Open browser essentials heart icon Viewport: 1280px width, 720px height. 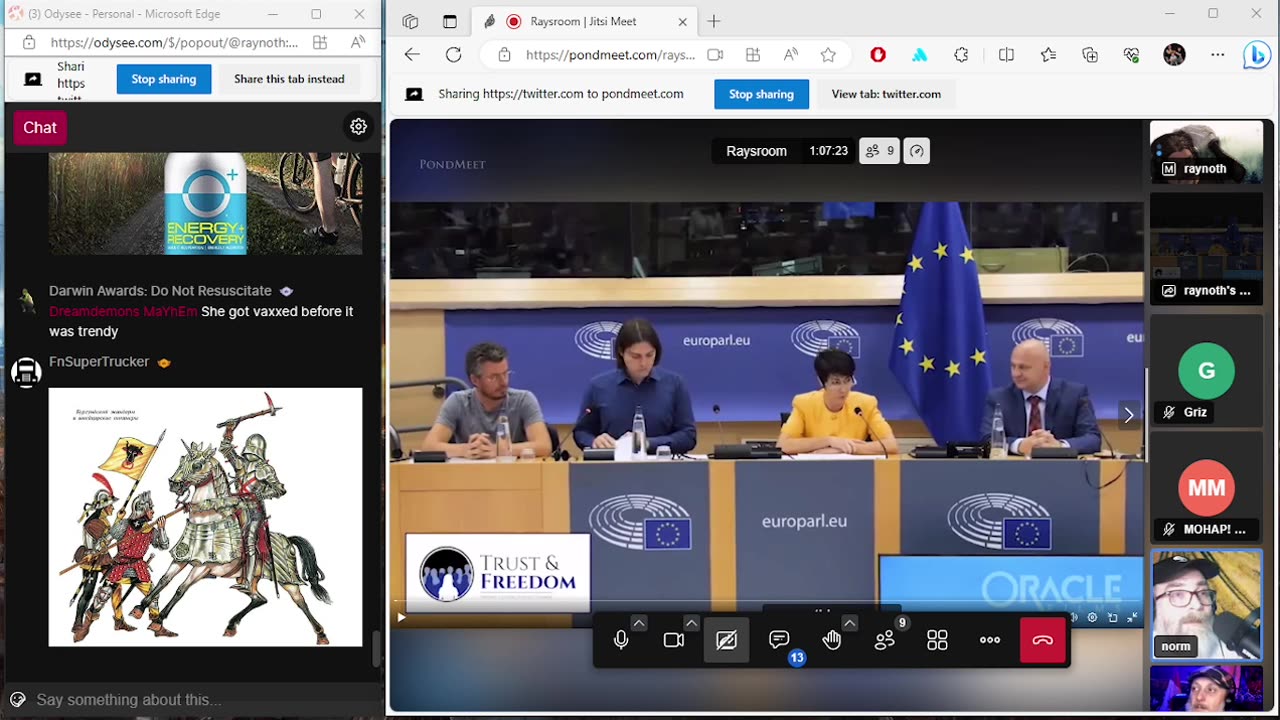tap(1131, 55)
